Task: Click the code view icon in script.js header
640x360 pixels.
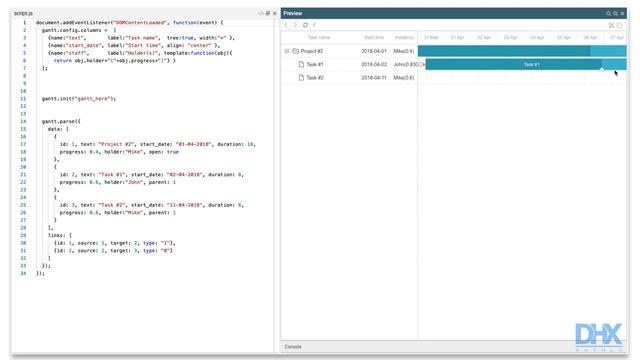Action: (261, 13)
